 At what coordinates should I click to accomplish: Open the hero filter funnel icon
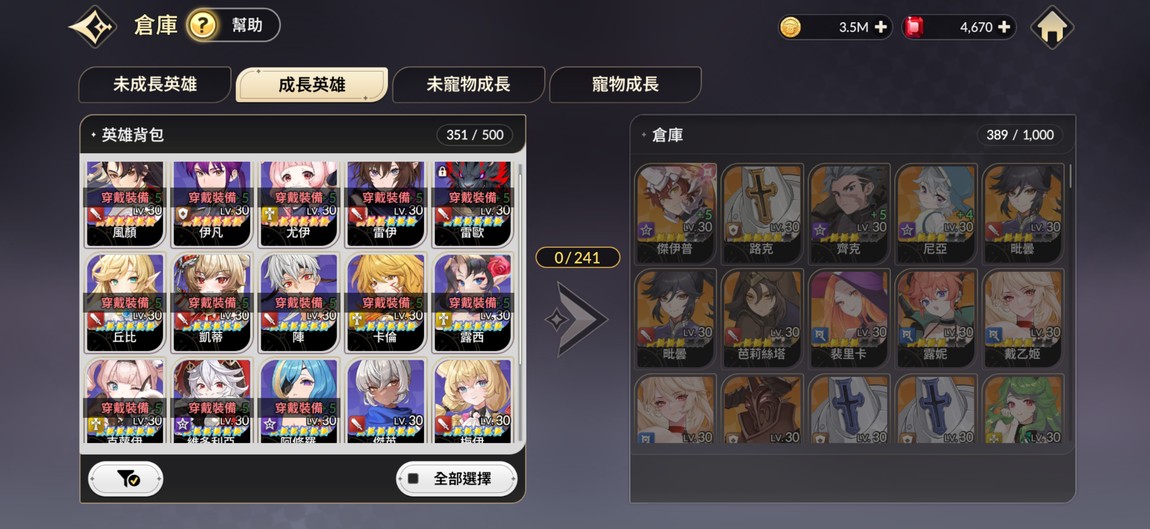click(125, 479)
